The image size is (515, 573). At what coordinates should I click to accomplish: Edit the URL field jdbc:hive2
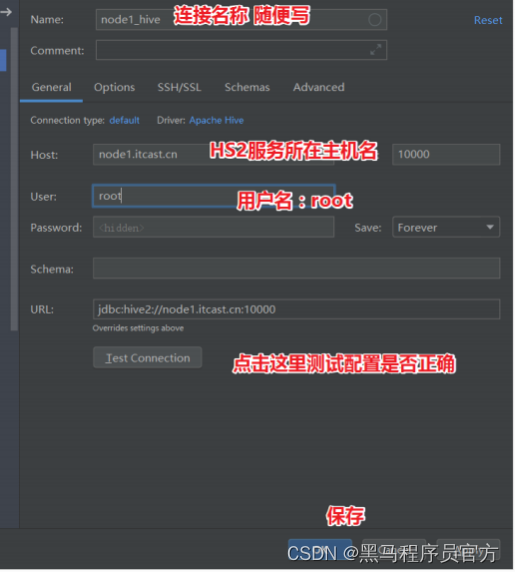[296, 310]
